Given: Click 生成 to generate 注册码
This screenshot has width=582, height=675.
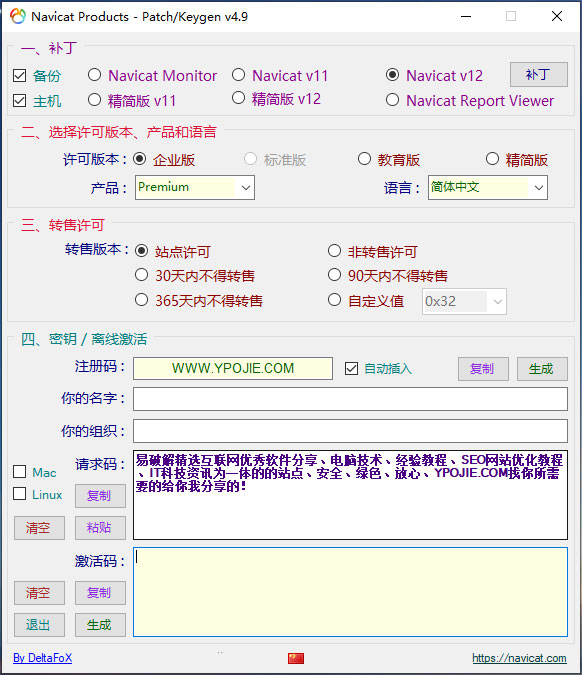Looking at the screenshot, I should click(x=542, y=369).
